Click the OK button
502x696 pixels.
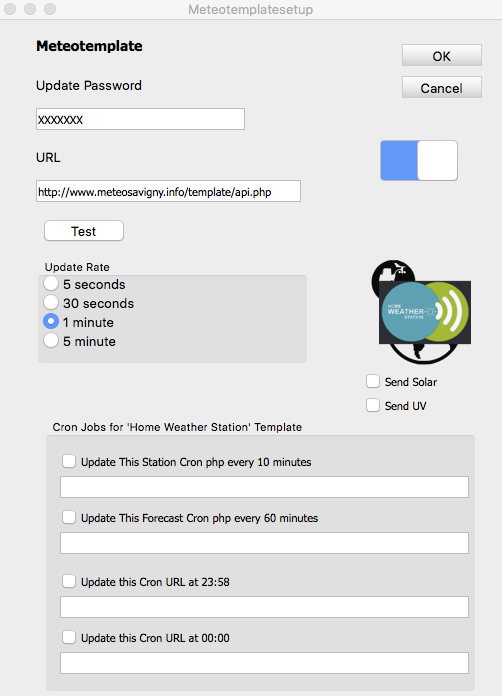[442, 55]
